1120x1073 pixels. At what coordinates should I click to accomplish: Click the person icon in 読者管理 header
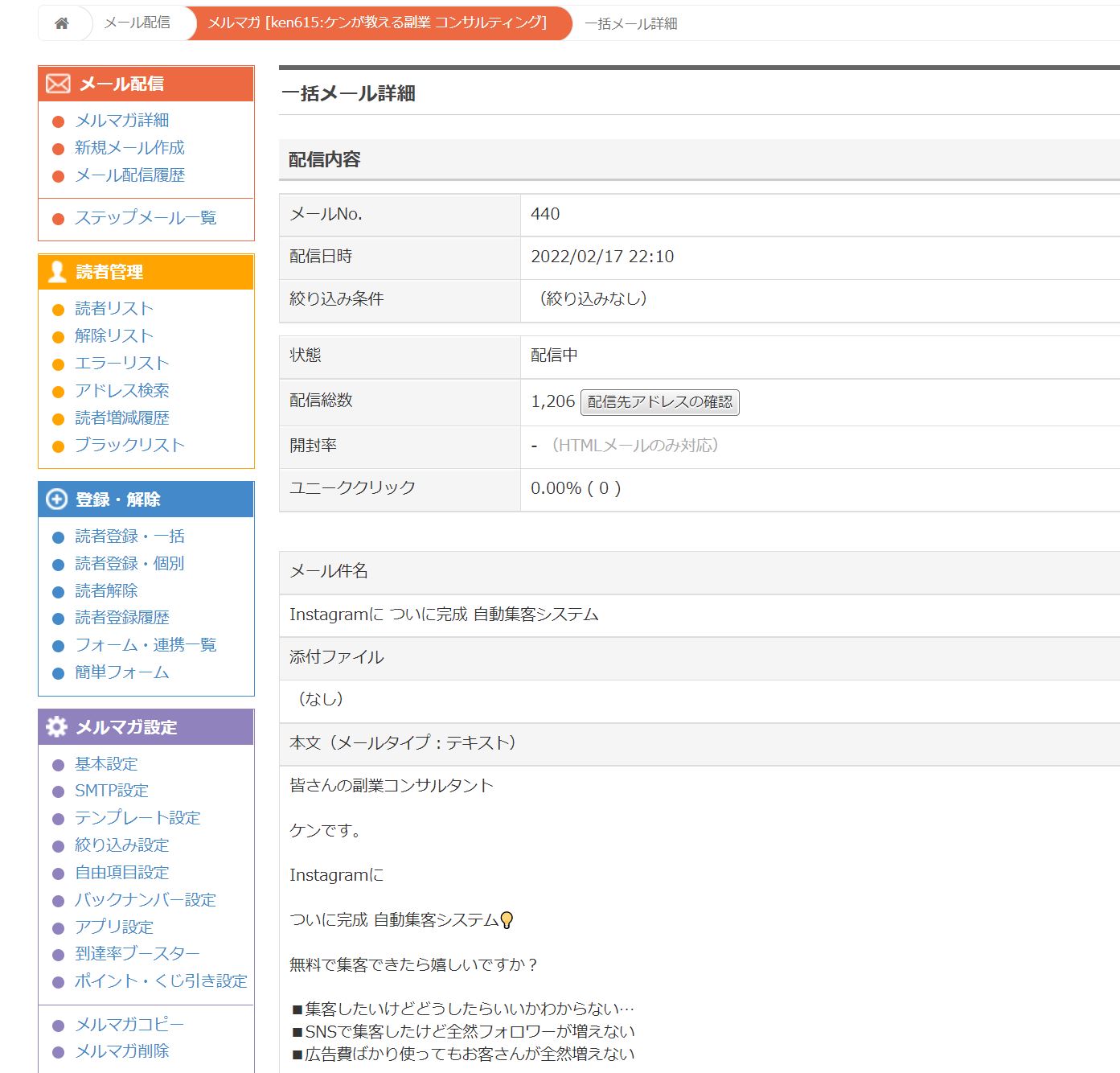pos(57,272)
